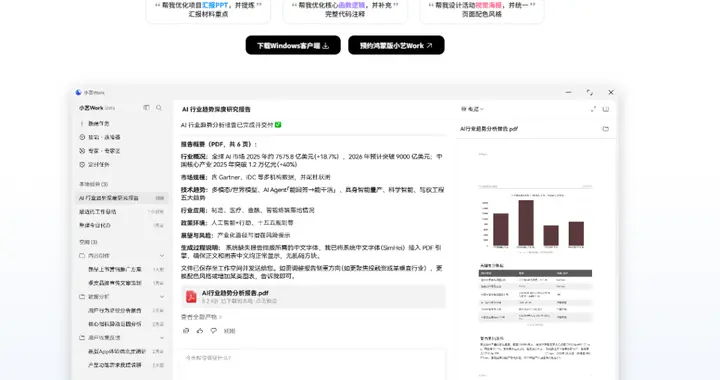This screenshot has height=380, width=720.
Task: Click the side panel layout icon at top right
Action: coord(606,109)
